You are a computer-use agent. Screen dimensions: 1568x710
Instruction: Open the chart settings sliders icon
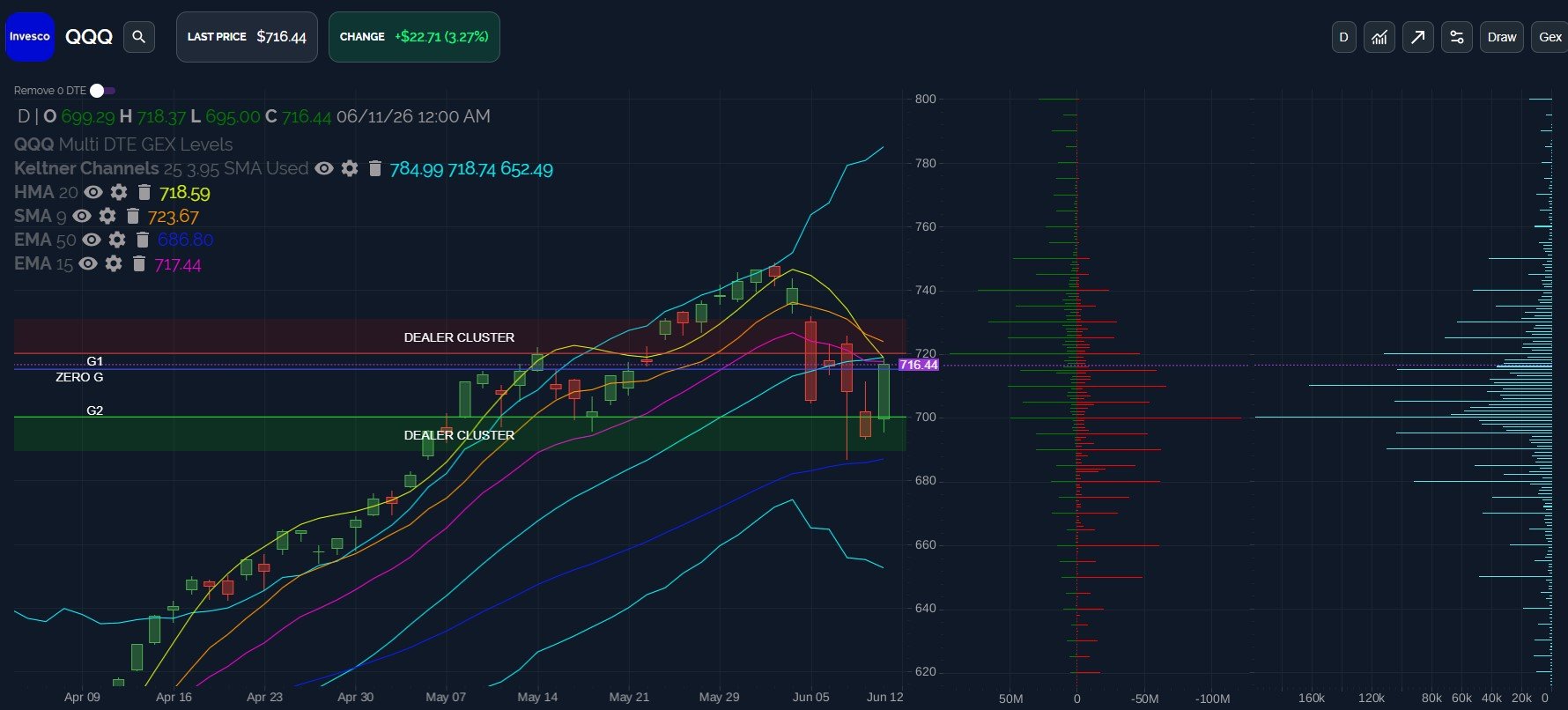click(x=1457, y=37)
